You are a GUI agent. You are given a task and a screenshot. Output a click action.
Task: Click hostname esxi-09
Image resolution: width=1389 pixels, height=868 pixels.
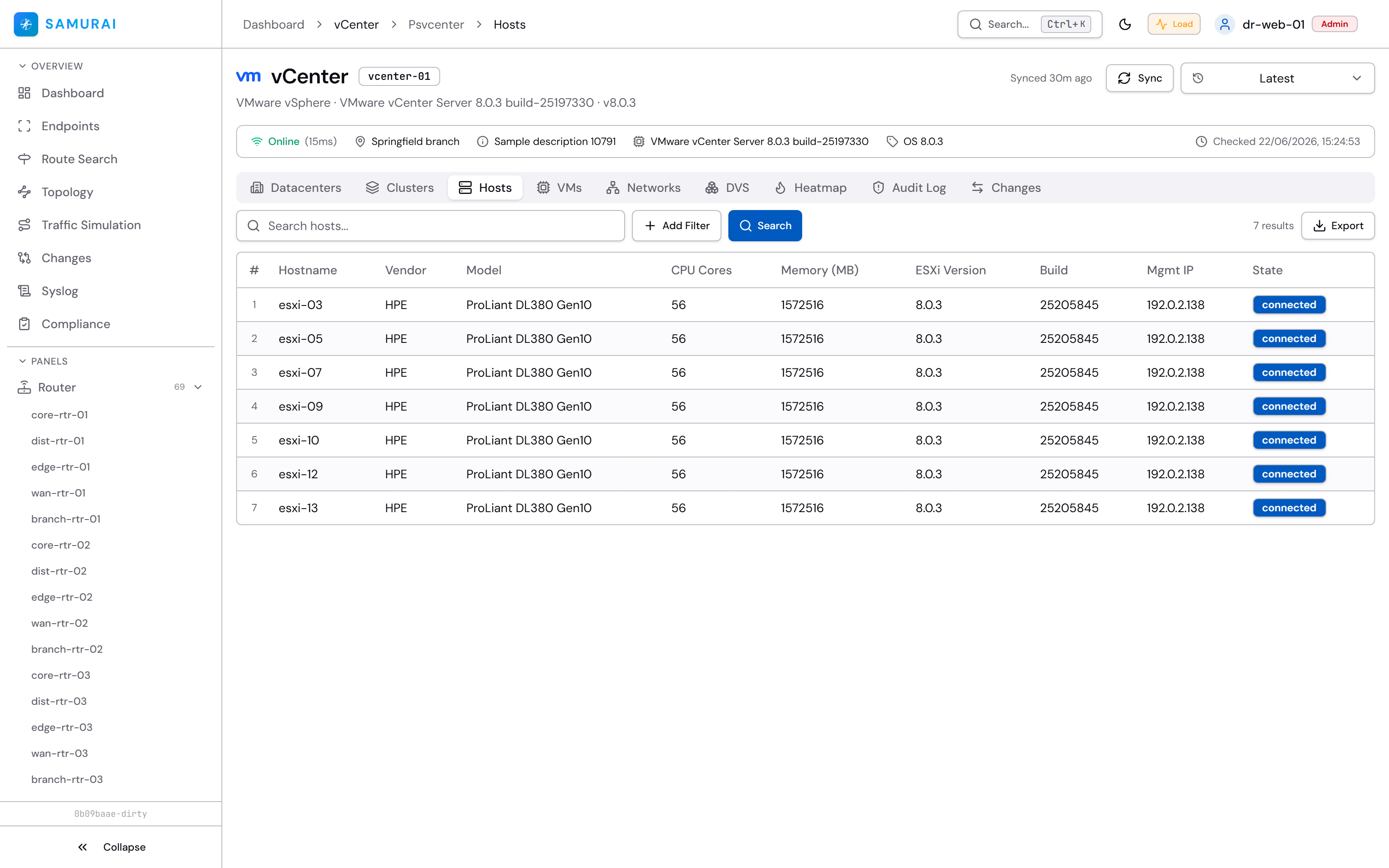(x=301, y=407)
